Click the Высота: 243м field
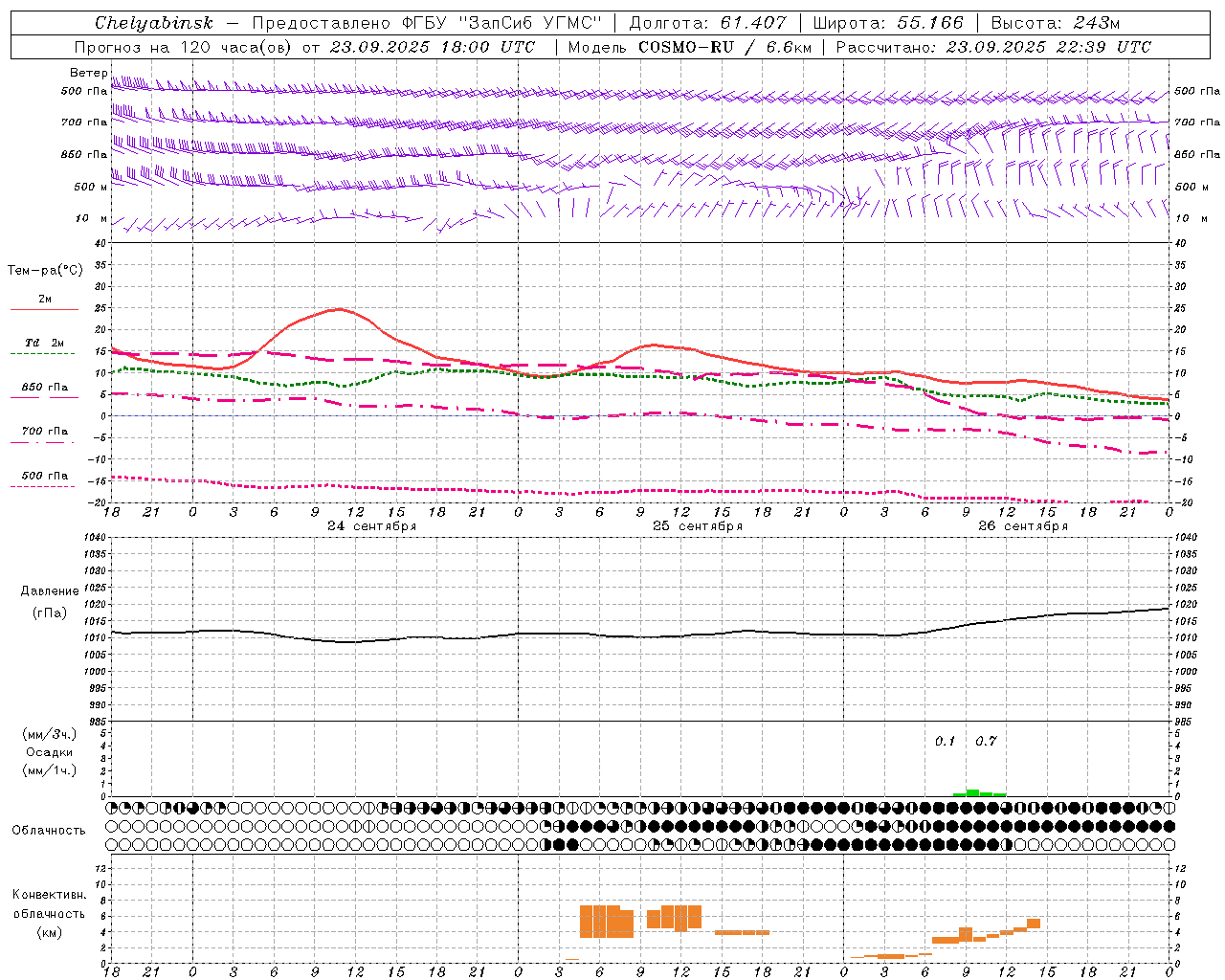Screen dimensions: 1225x980 tap(1056, 23)
